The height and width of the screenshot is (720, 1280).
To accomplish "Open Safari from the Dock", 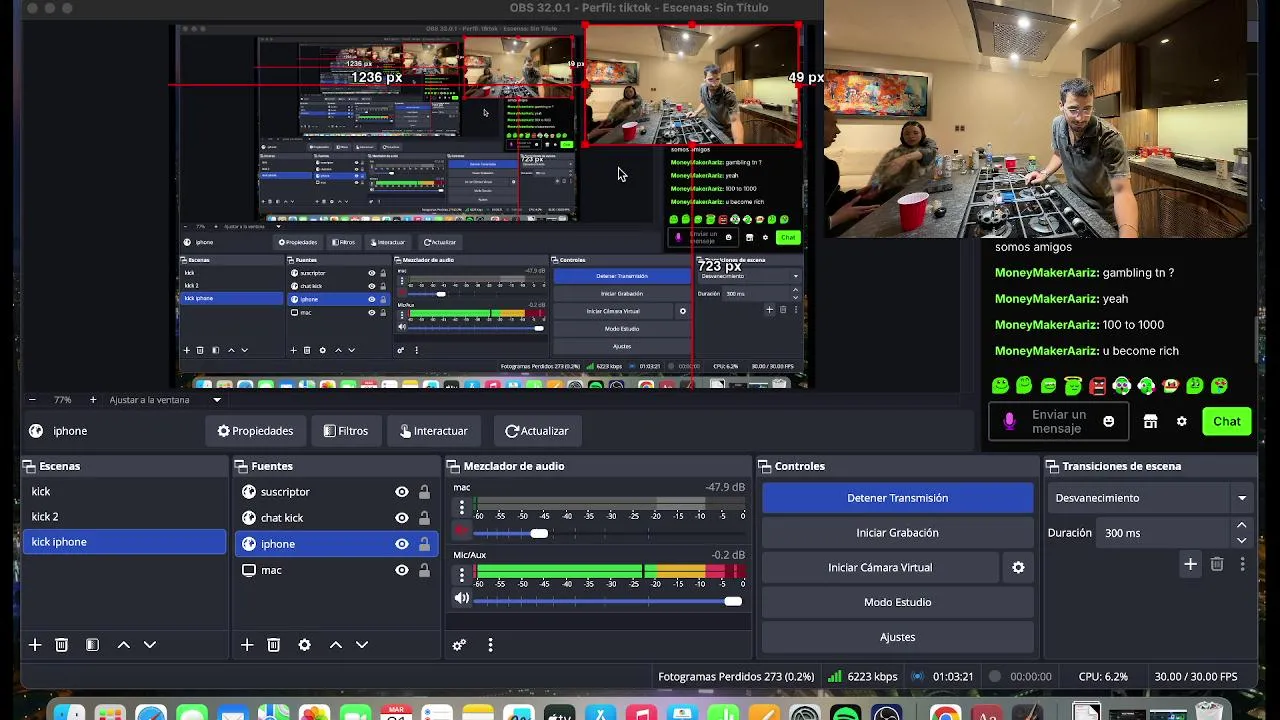I will (151, 713).
